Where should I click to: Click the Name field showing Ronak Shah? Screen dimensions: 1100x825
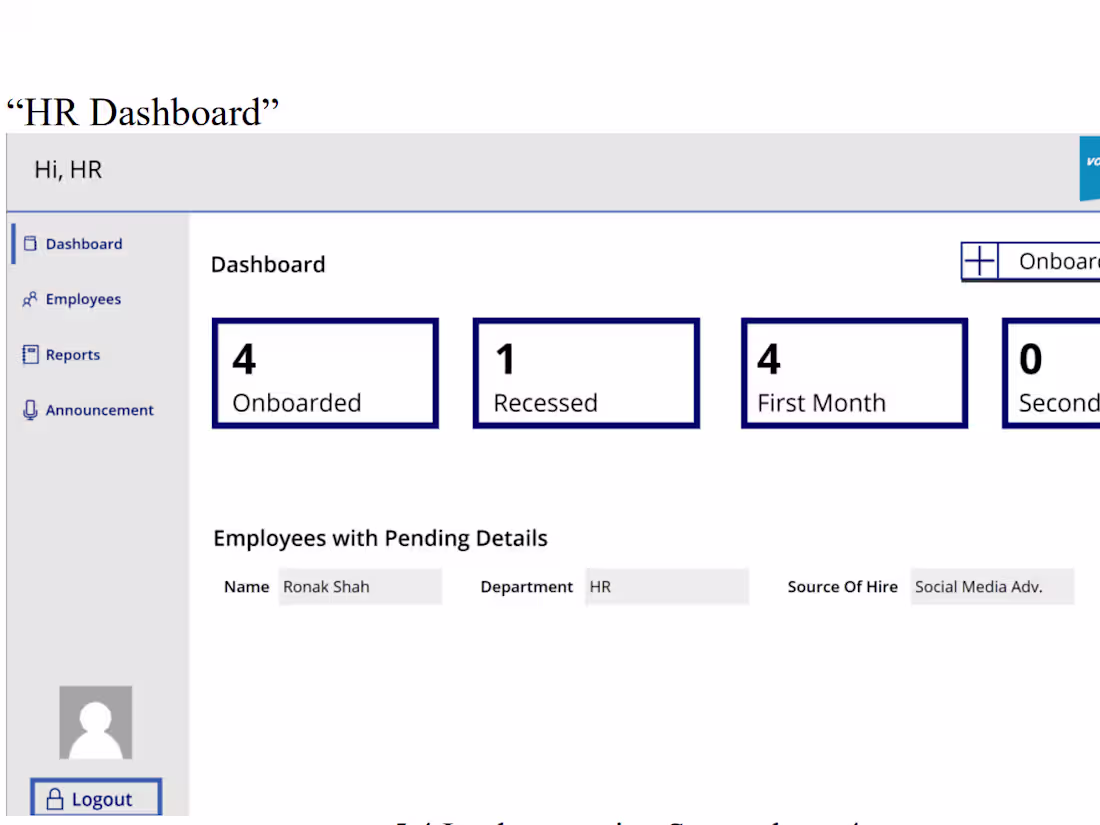click(x=360, y=587)
